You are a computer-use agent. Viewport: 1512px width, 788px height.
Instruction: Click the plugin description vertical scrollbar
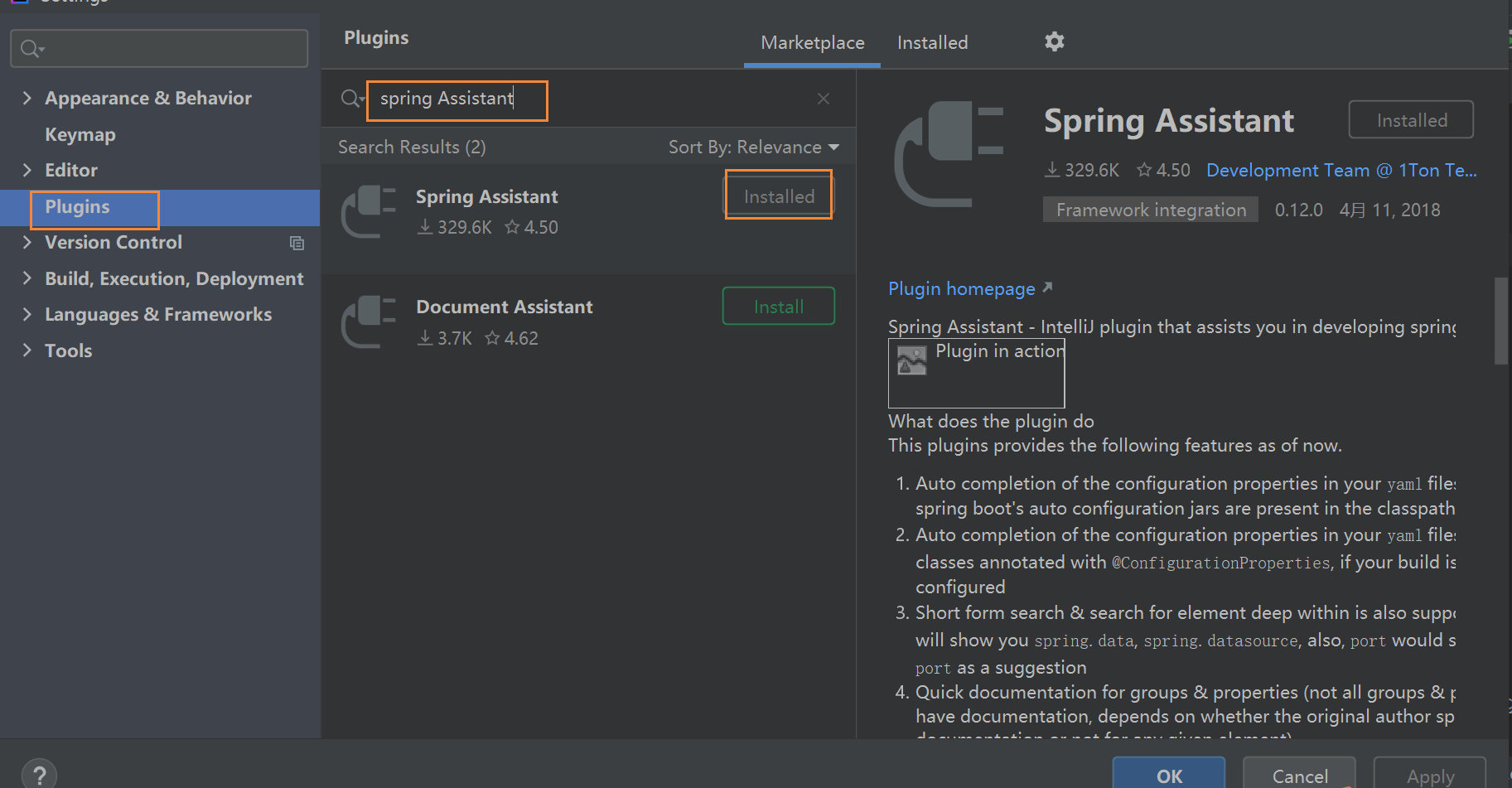pos(1501,321)
